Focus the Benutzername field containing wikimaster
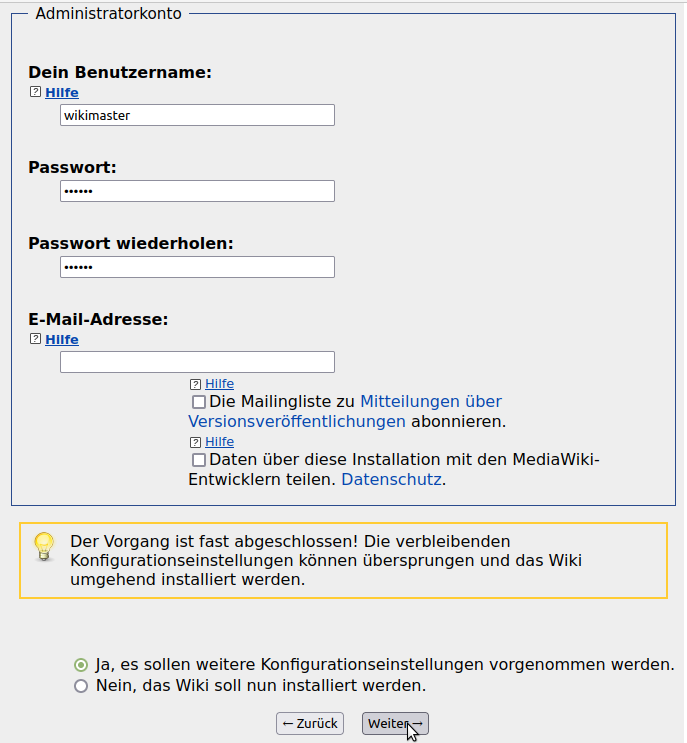This screenshot has height=743, width=687. click(197, 115)
